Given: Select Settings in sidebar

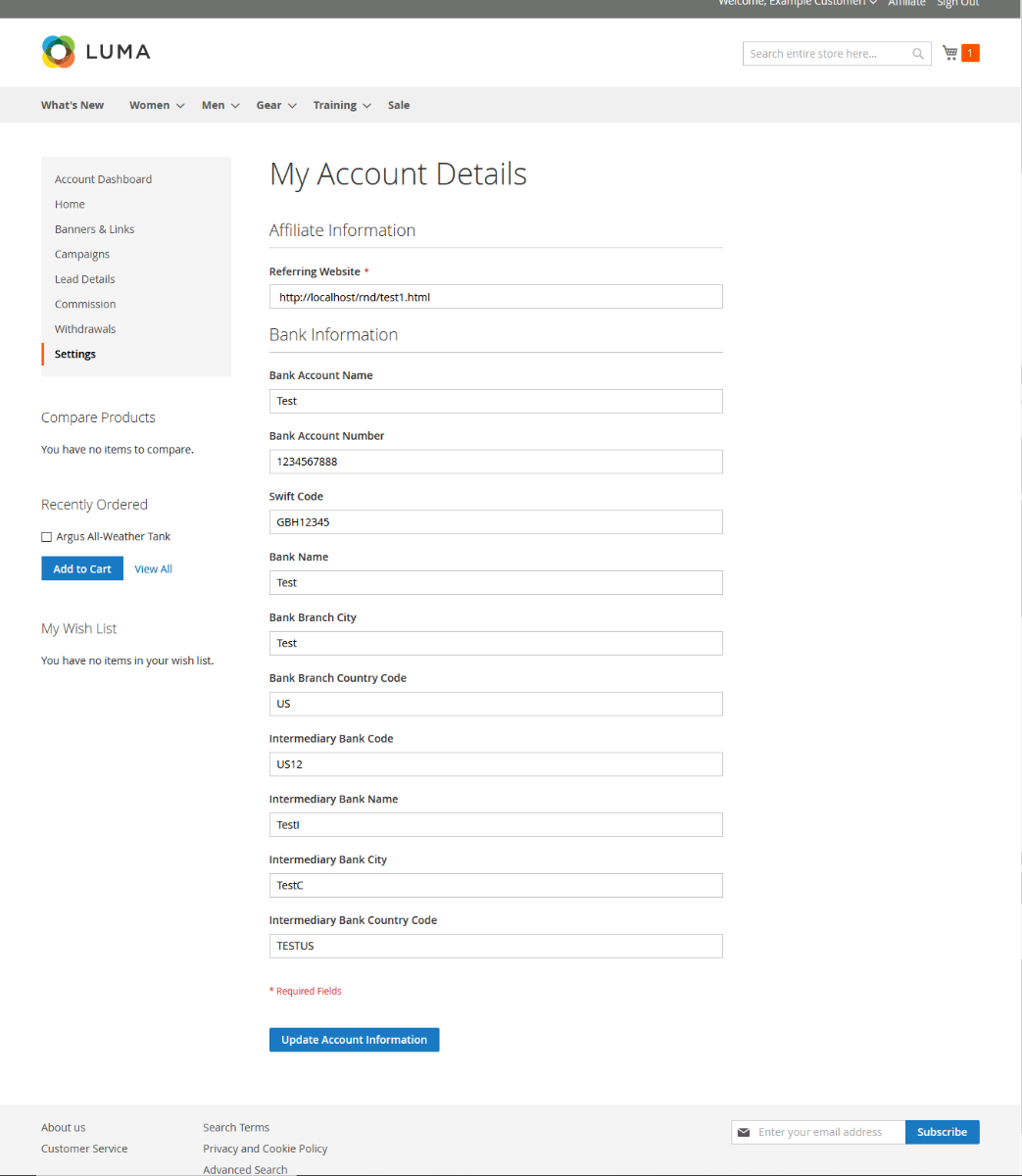Looking at the screenshot, I should 75,354.
